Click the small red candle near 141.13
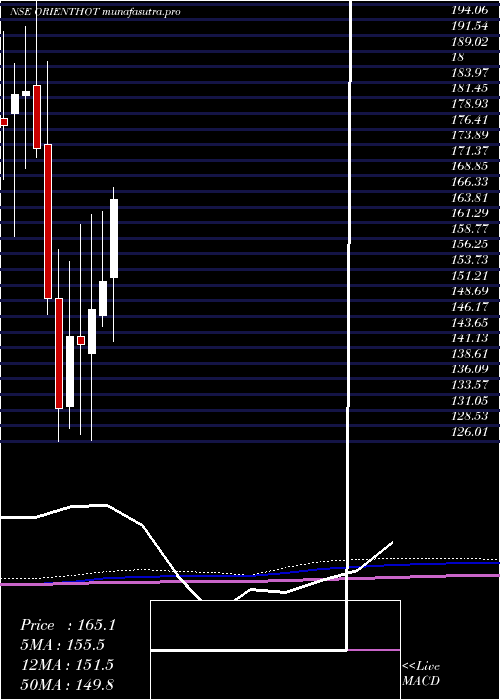 tap(81, 341)
